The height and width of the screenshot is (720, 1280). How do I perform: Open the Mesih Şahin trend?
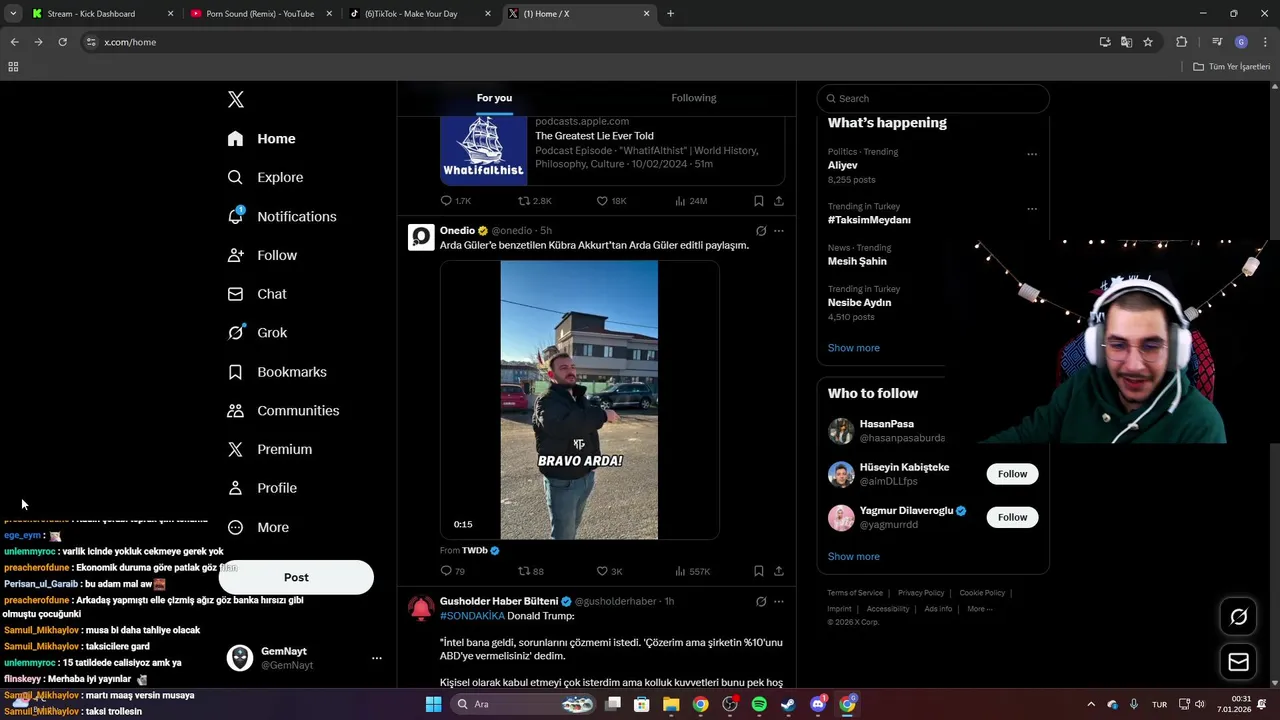pyautogui.click(x=857, y=261)
